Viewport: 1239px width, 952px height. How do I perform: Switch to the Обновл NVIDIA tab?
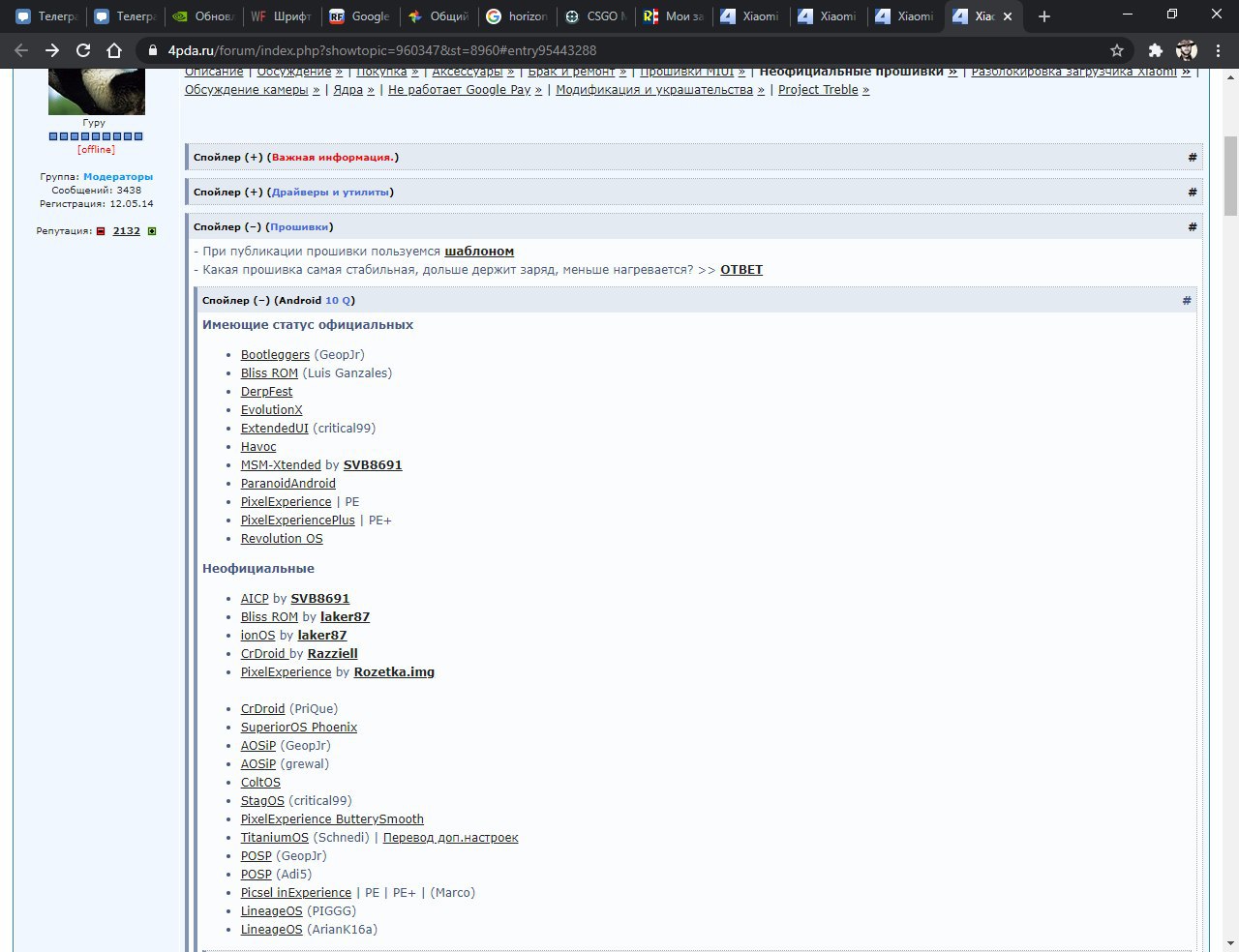[202, 16]
